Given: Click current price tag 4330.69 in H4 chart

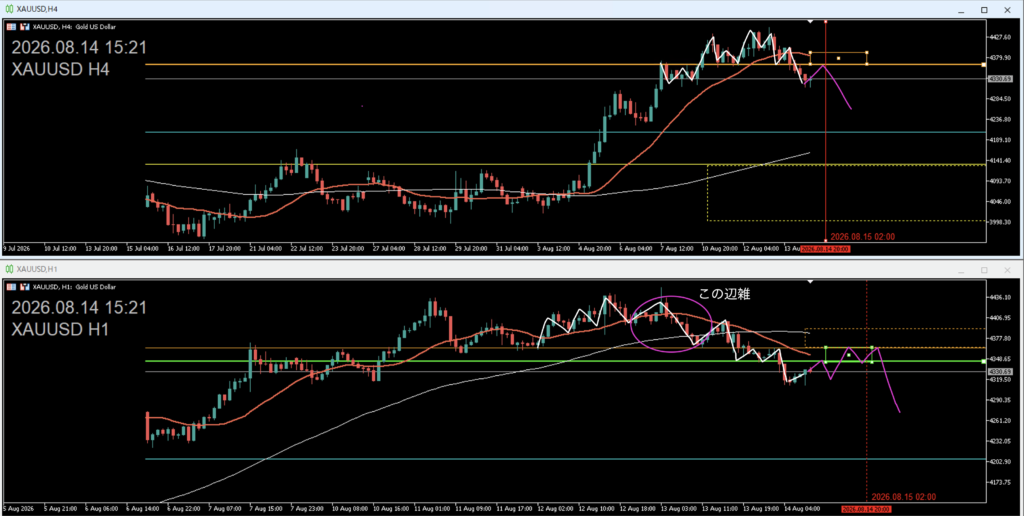Looking at the screenshot, I should pos(999,78).
